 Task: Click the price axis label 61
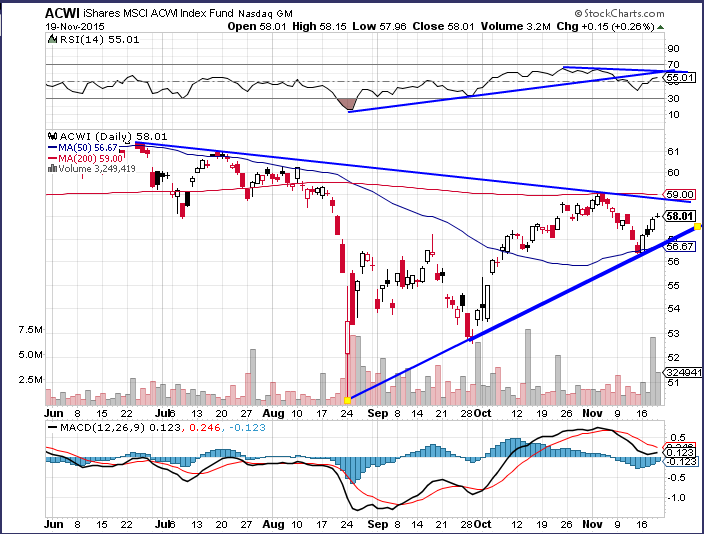click(673, 151)
